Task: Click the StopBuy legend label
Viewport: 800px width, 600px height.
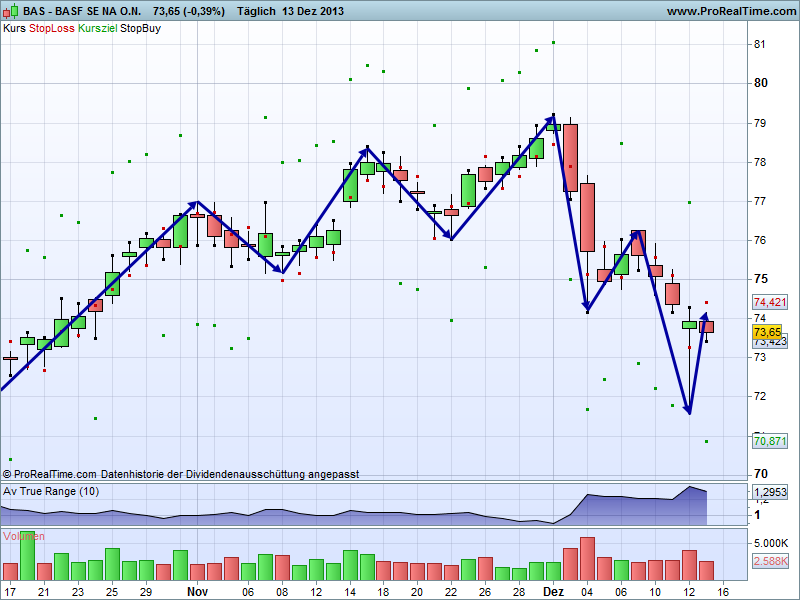Action: click(x=140, y=29)
